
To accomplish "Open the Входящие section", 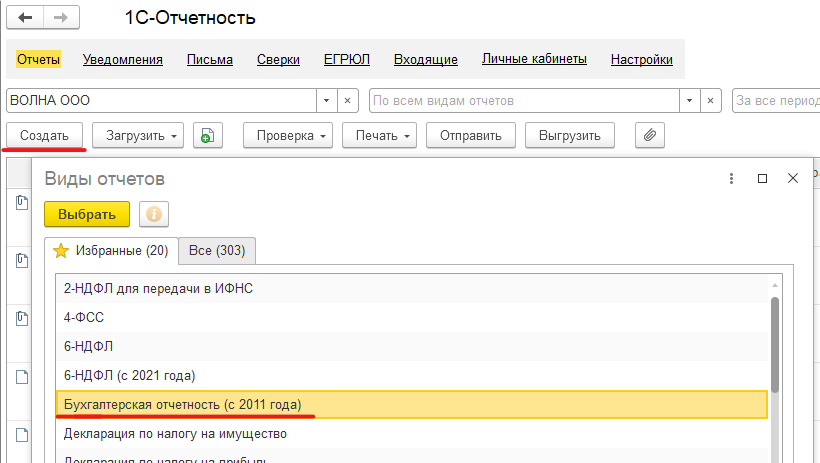I will (x=426, y=60).
